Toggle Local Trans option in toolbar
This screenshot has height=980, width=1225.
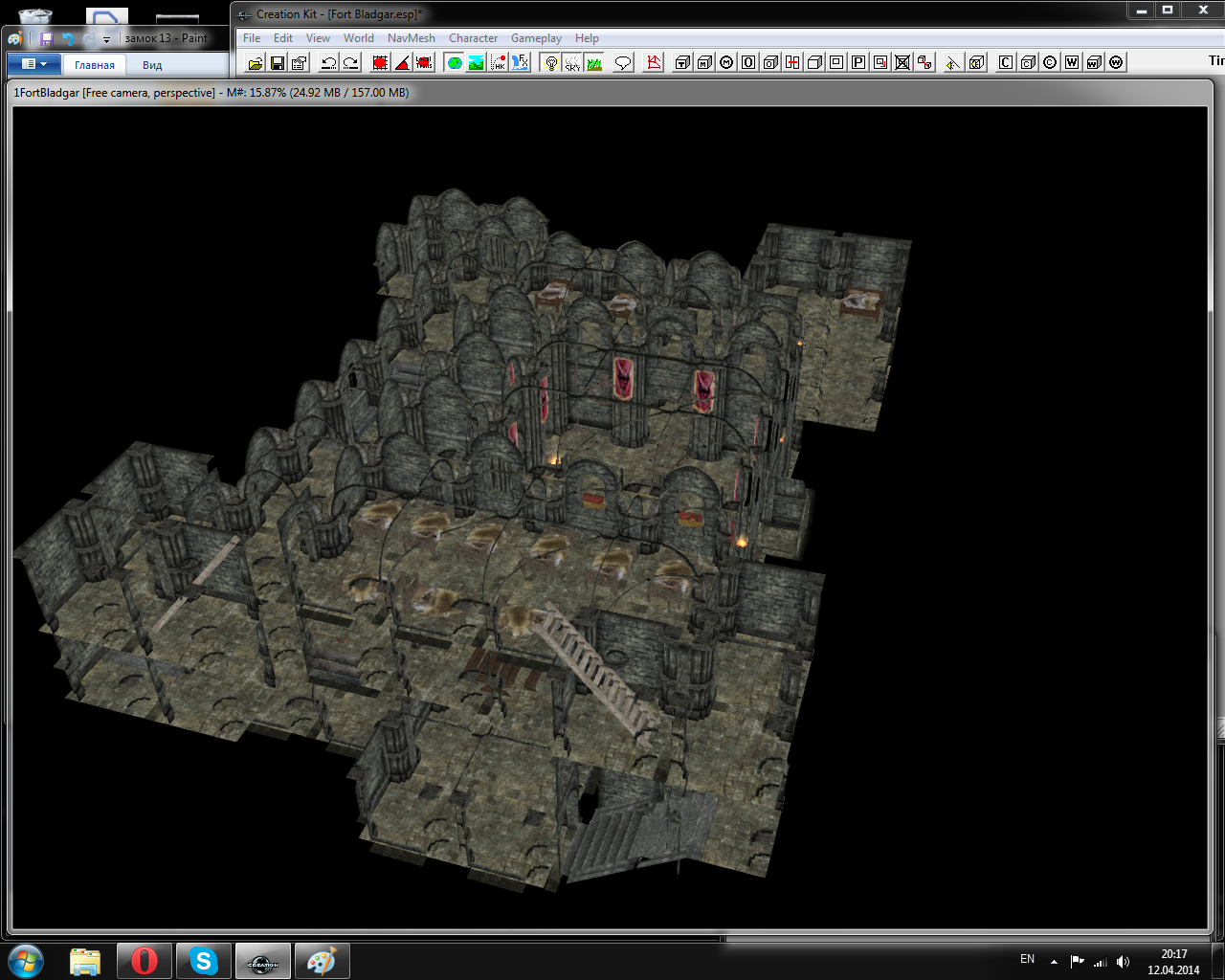[425, 62]
